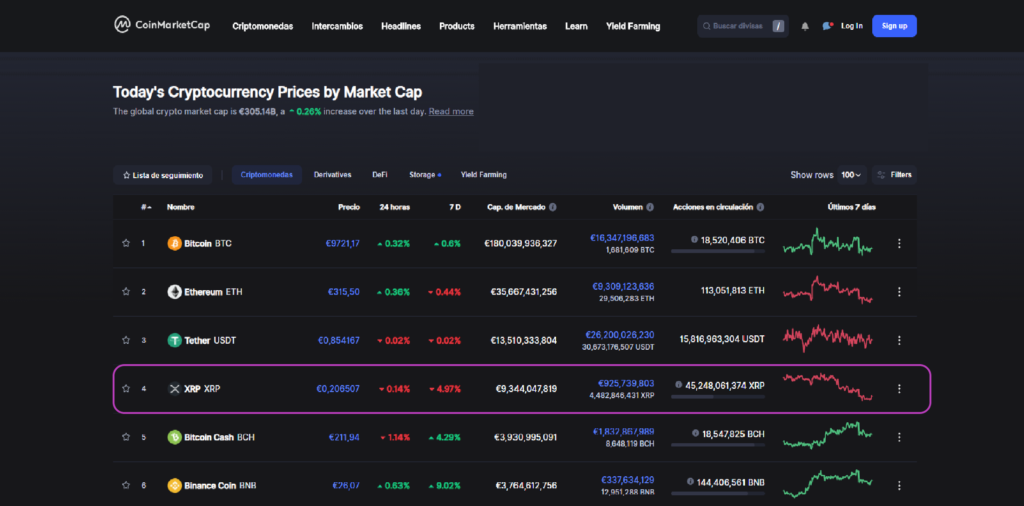Image resolution: width=1024 pixels, height=506 pixels.
Task: Sort table by Precio column
Action: (x=349, y=207)
